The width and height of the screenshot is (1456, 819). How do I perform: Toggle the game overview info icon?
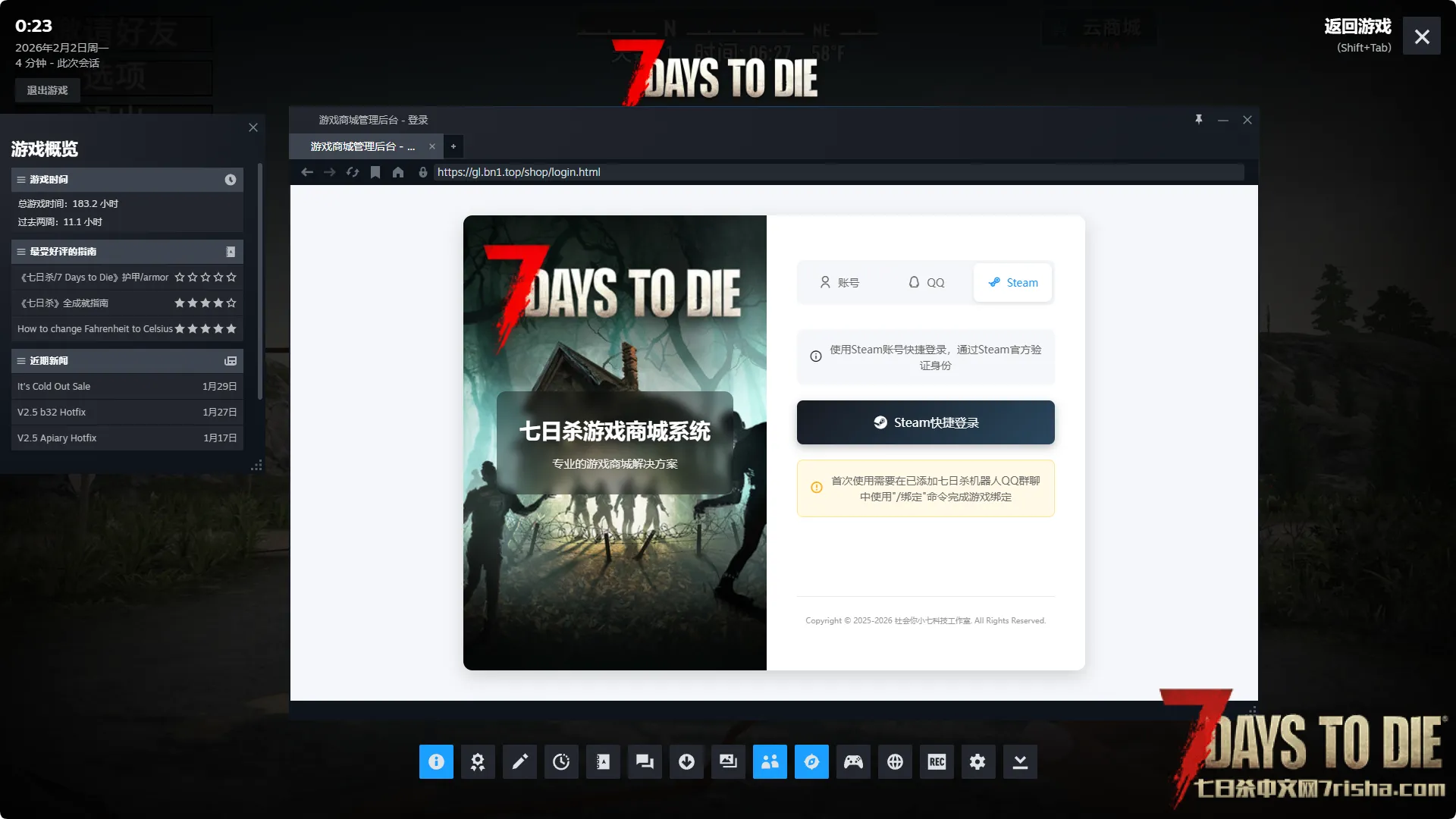pos(436,761)
